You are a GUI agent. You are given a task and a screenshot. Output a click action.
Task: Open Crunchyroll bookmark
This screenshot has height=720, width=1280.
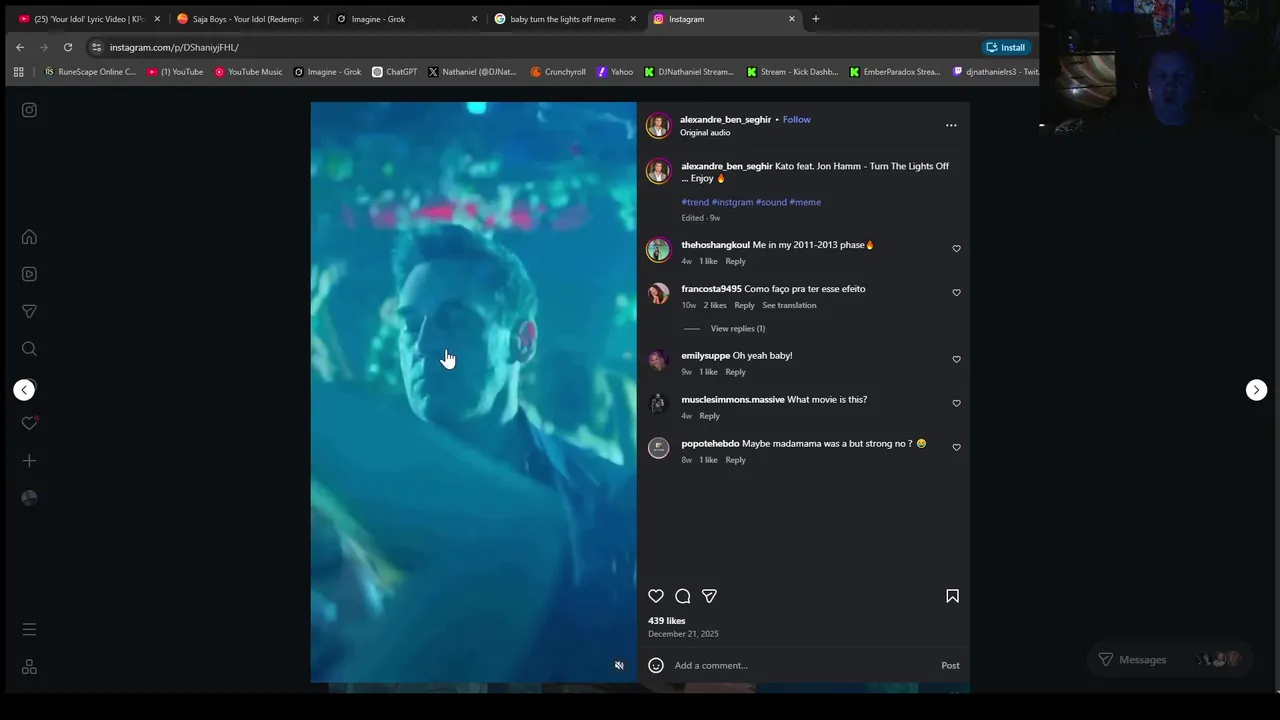pyautogui.click(x=558, y=72)
